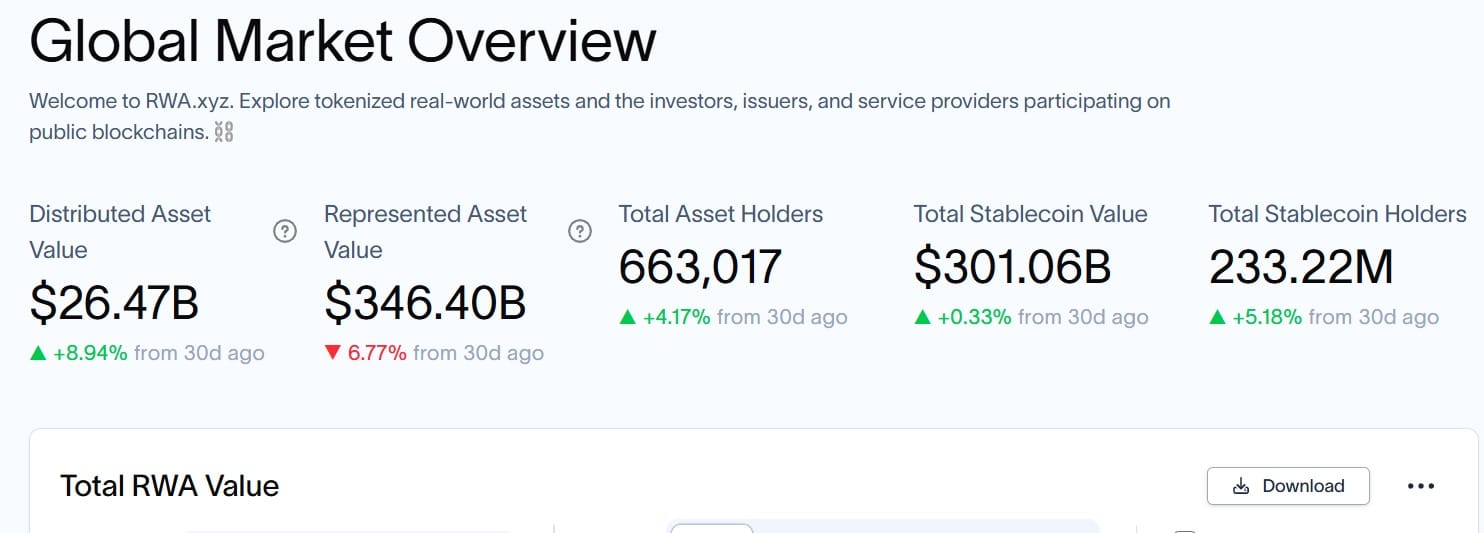Screen dimensions: 1484x533
Task: Click the $301.06B stablecoin value figure
Action: pyautogui.click(x=1012, y=267)
